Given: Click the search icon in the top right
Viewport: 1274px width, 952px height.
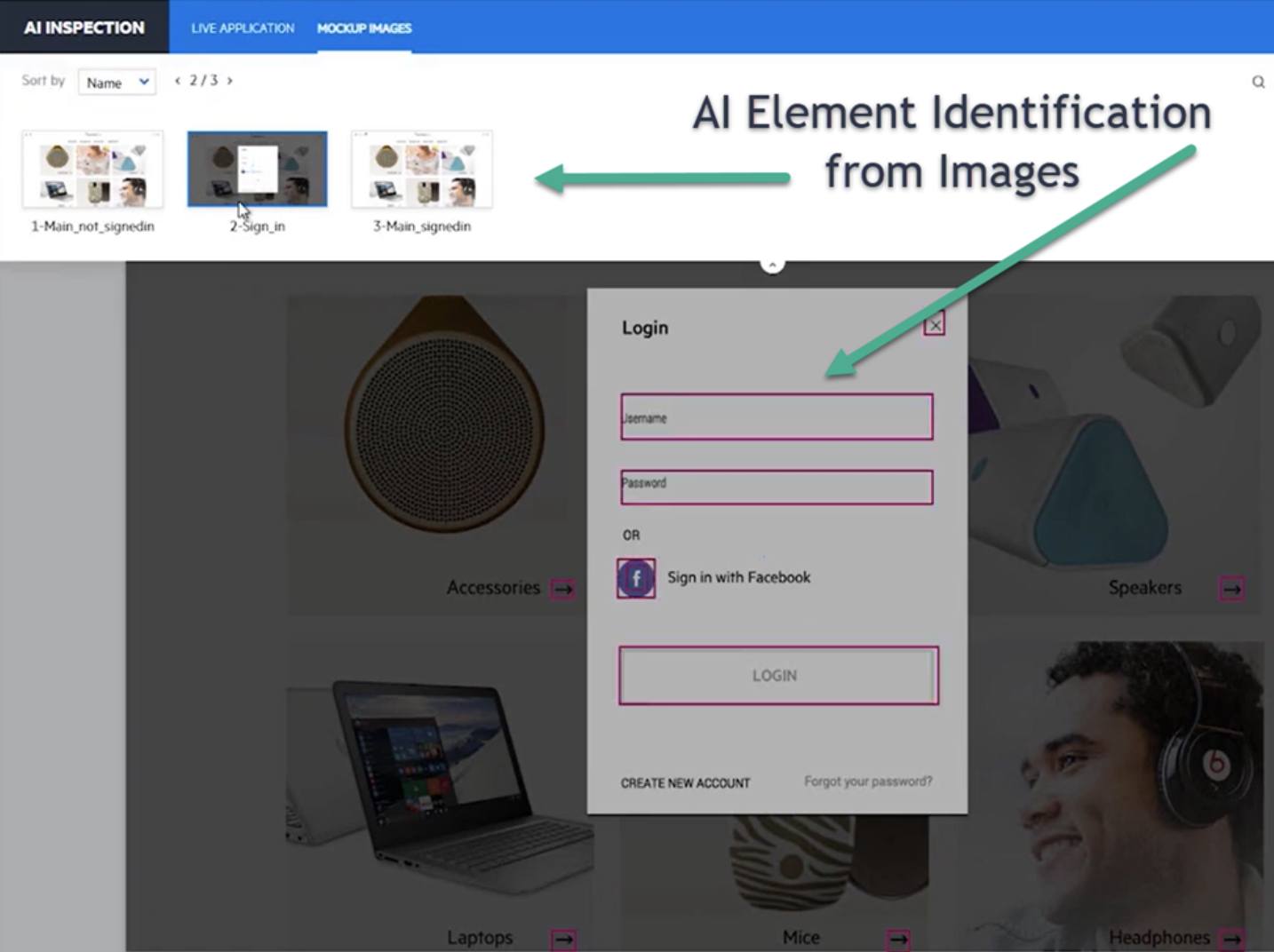Looking at the screenshot, I should pos(1259,82).
